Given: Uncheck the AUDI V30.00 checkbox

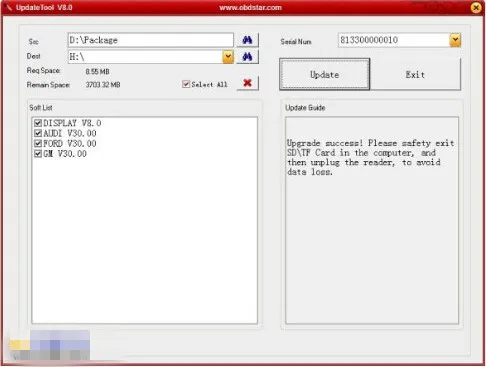Looking at the screenshot, I should (38, 133).
